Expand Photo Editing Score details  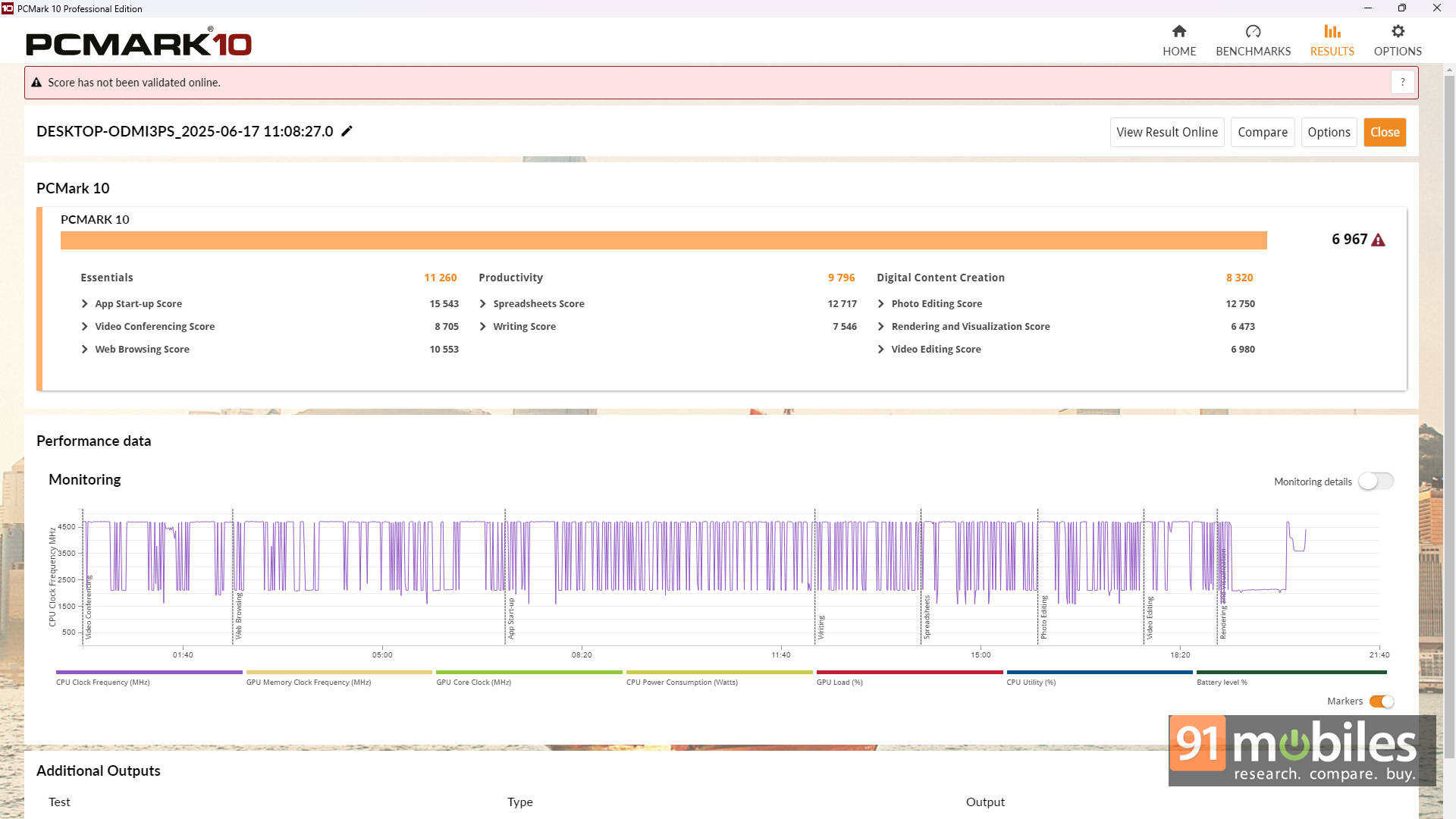[880, 303]
